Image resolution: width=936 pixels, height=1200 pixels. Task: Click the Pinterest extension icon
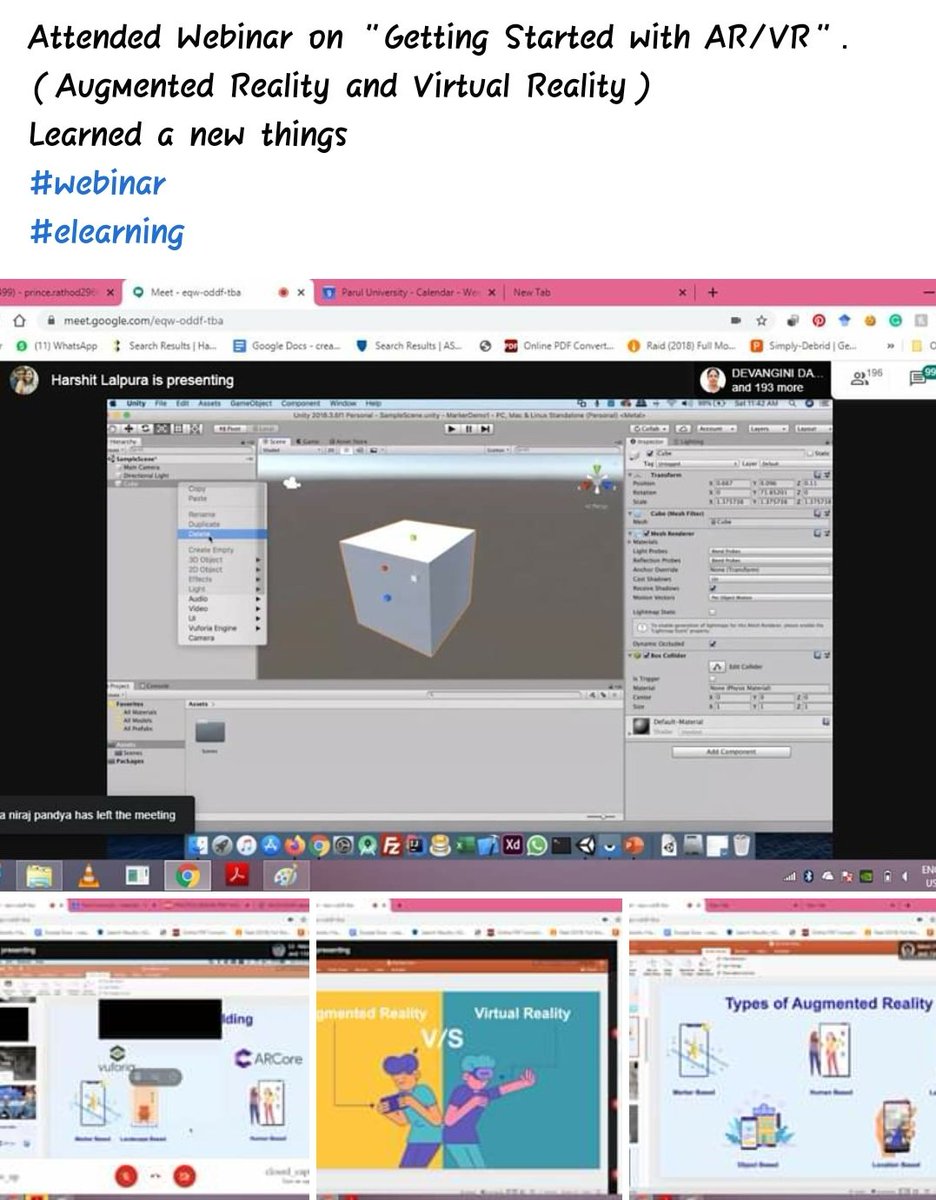point(817,321)
